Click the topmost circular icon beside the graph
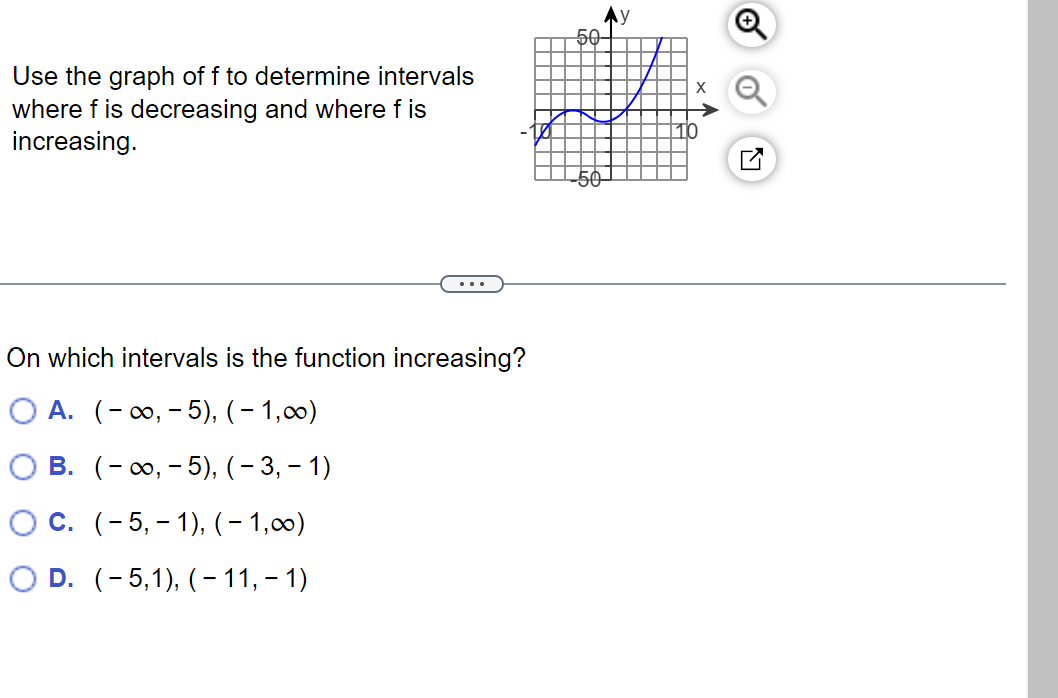 tap(751, 25)
